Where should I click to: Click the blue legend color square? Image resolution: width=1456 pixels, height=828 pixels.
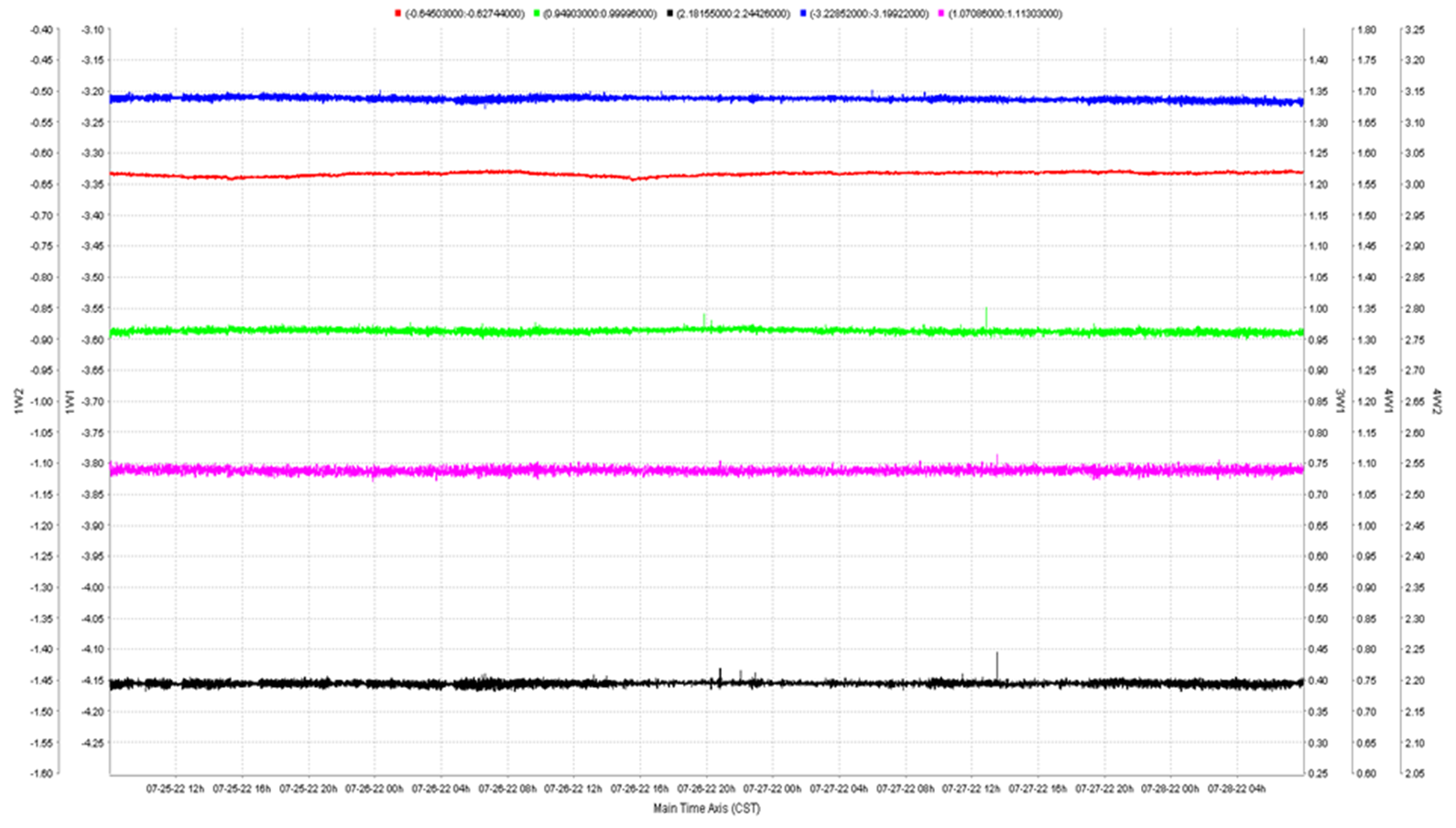(x=803, y=14)
